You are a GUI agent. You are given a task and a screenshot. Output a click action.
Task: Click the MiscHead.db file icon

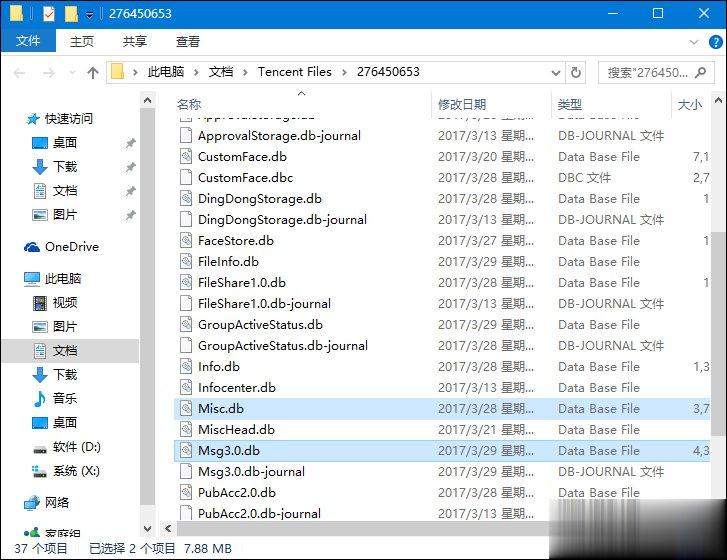point(186,429)
